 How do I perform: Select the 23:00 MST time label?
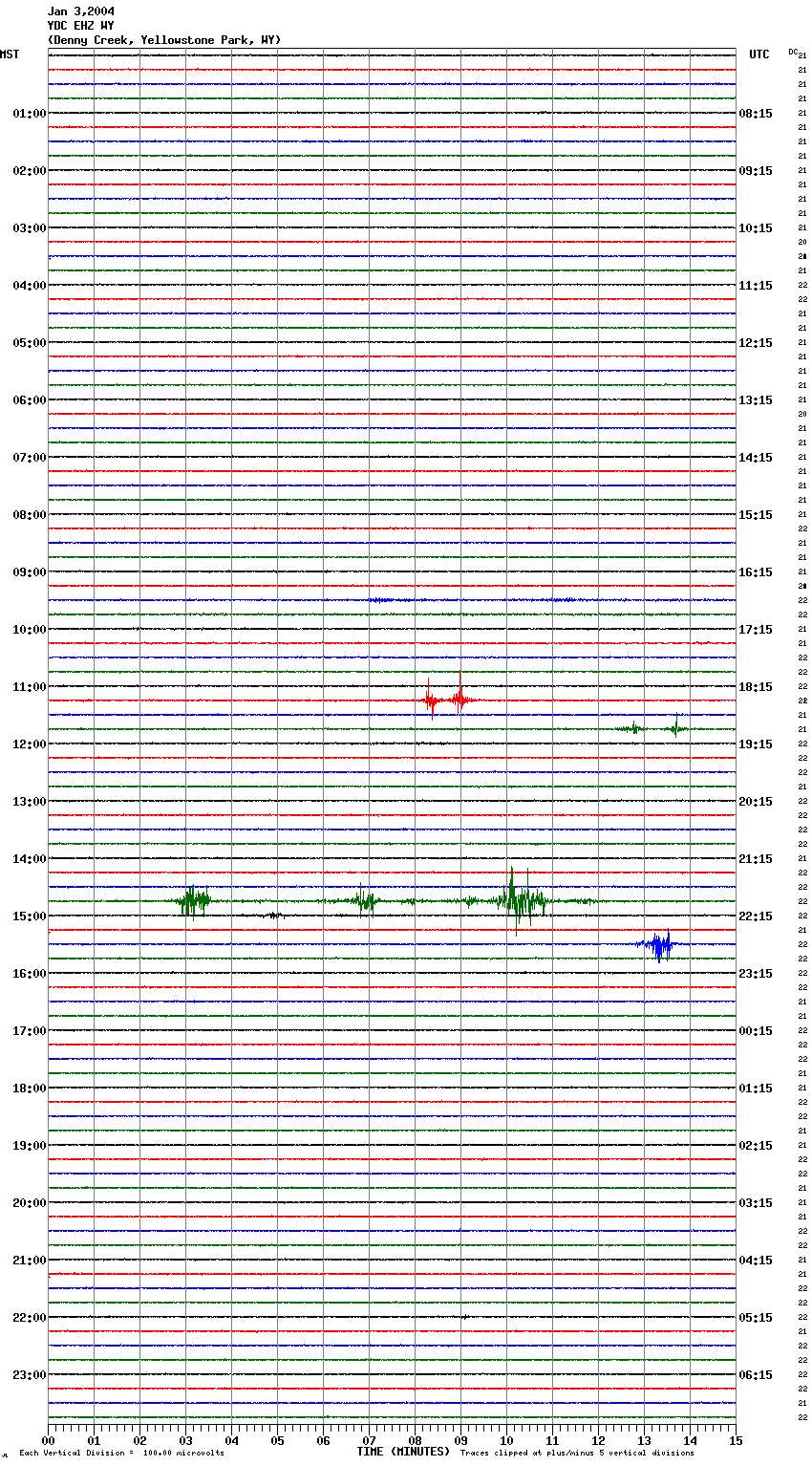[29, 1375]
